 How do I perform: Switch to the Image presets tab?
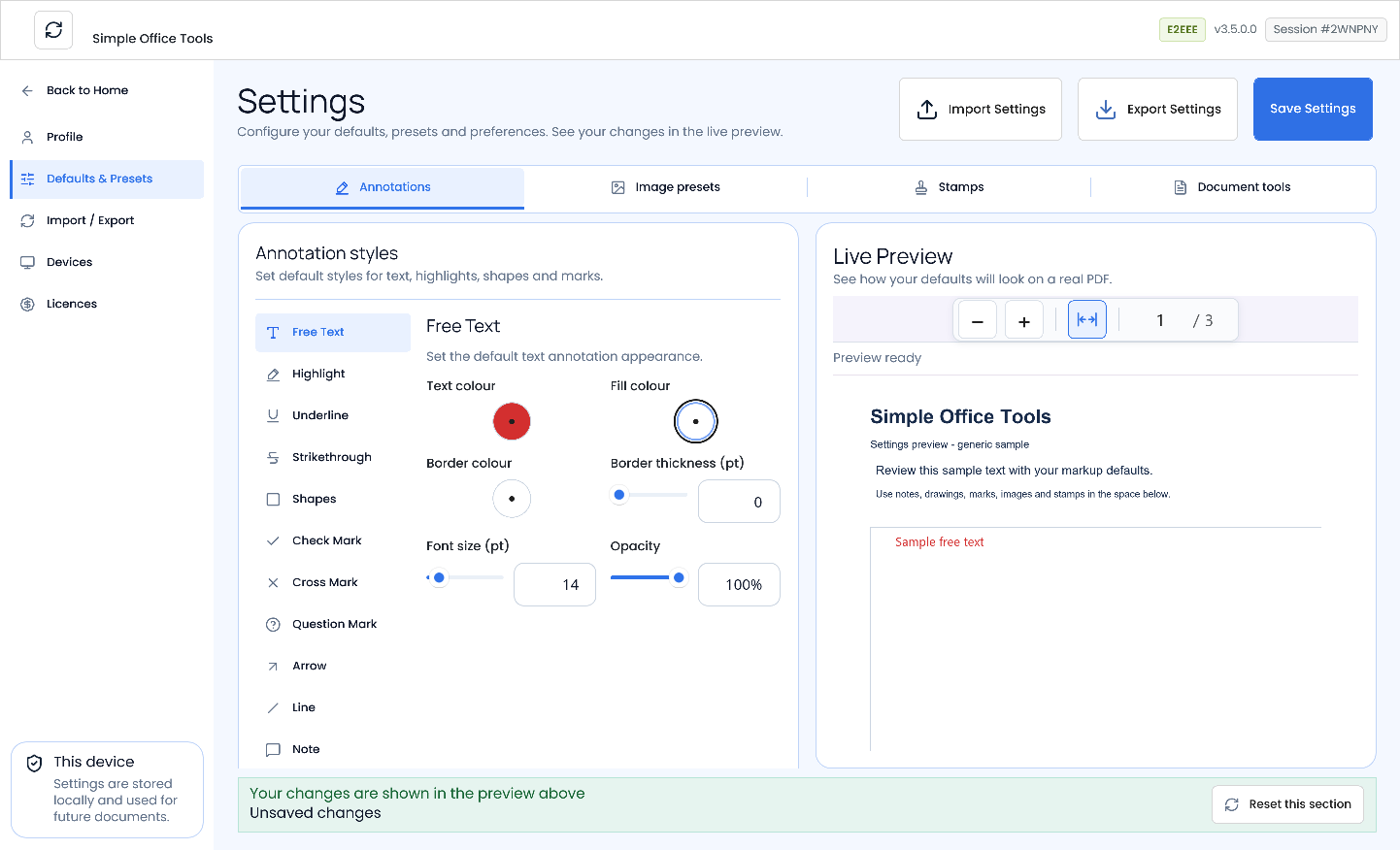665,187
